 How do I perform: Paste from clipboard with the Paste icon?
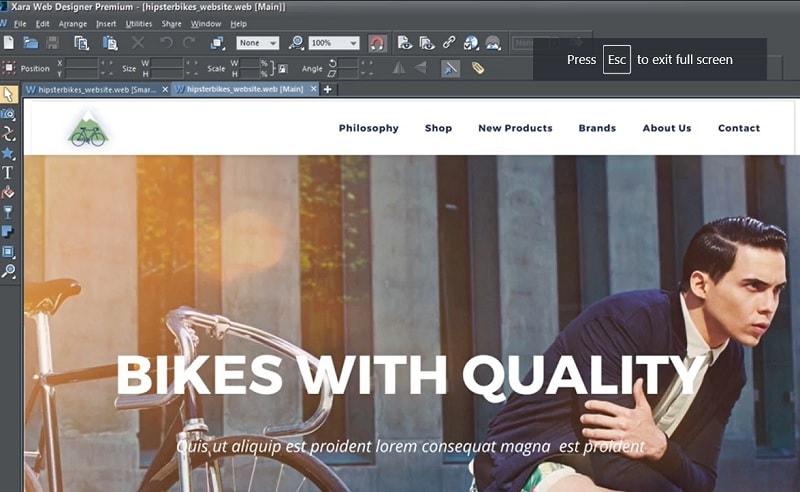(110, 43)
